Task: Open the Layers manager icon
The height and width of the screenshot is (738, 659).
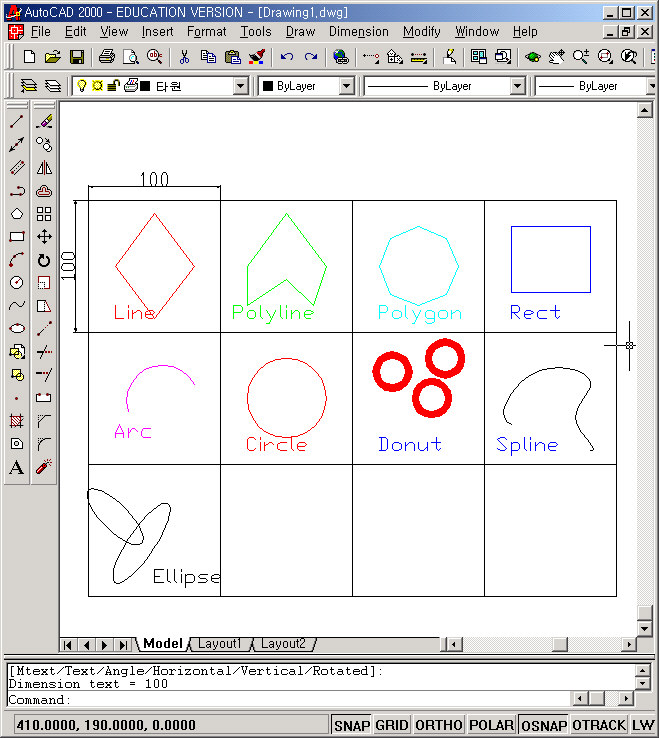Action: [x=53, y=86]
